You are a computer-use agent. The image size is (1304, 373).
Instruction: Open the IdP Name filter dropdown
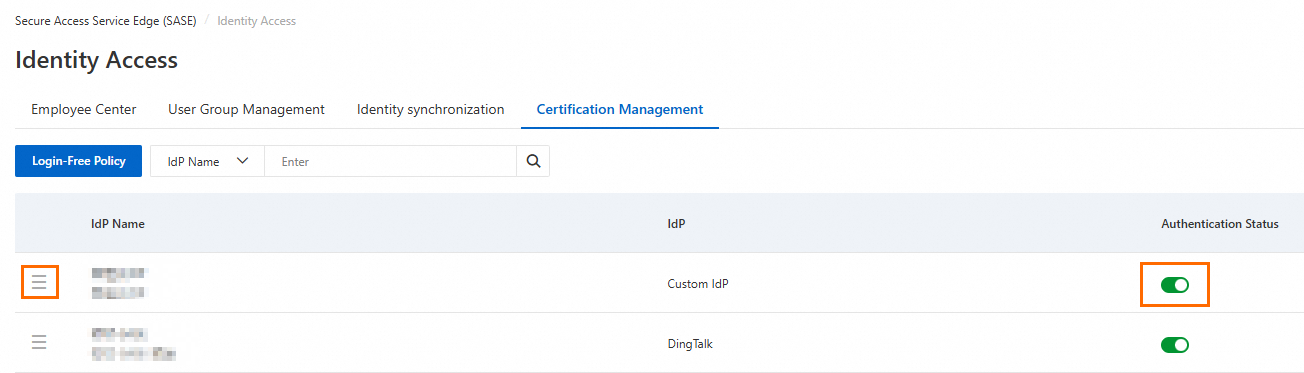coord(207,161)
